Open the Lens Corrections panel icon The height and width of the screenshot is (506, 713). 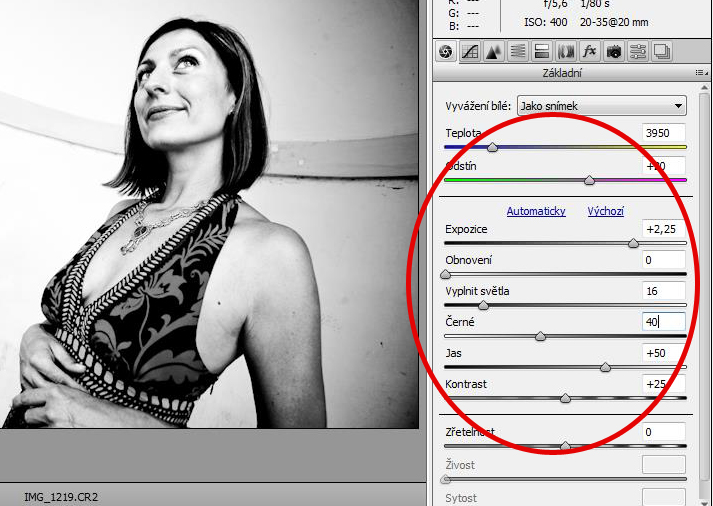pos(566,52)
